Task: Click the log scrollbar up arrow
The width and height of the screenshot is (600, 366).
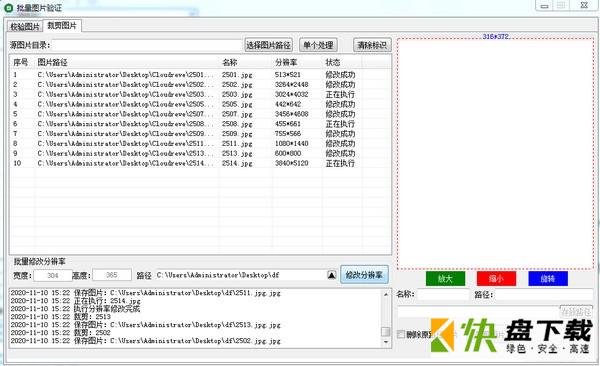Action: (386, 294)
